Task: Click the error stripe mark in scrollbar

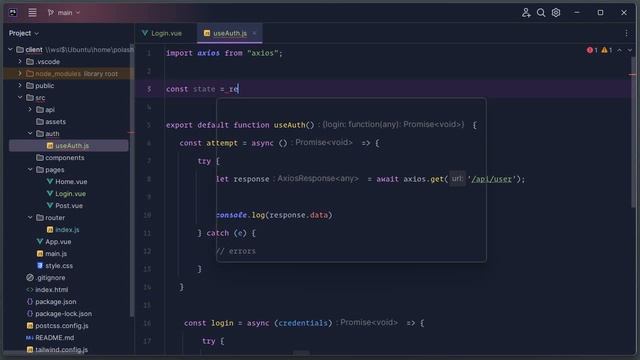Action: coord(632,75)
